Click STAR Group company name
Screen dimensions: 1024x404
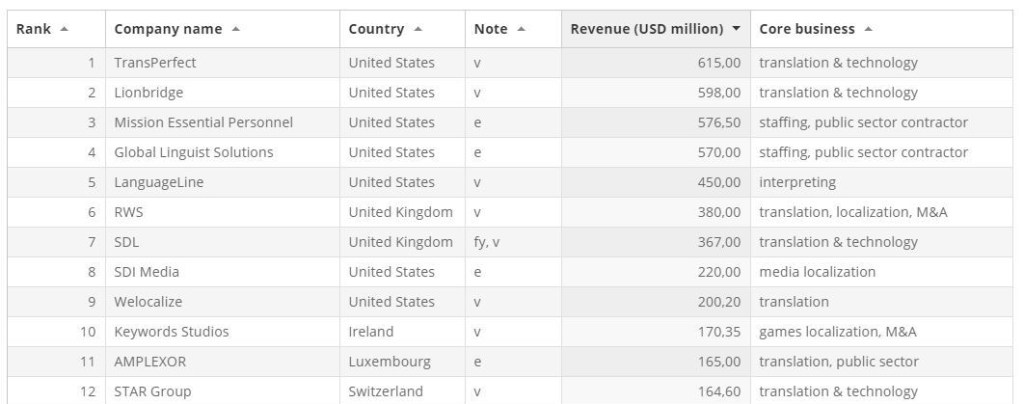click(152, 391)
